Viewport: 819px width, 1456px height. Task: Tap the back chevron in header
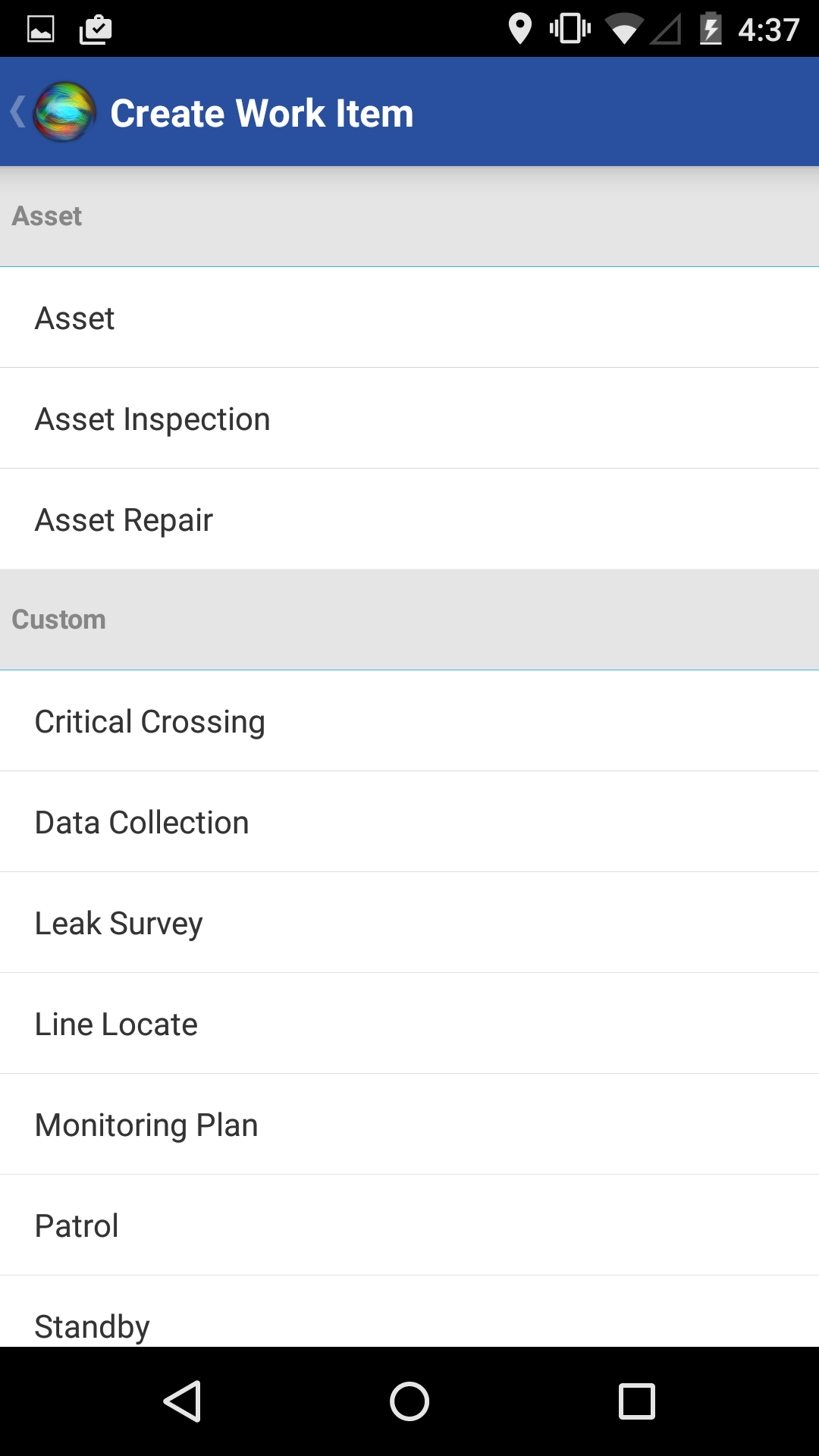18,112
